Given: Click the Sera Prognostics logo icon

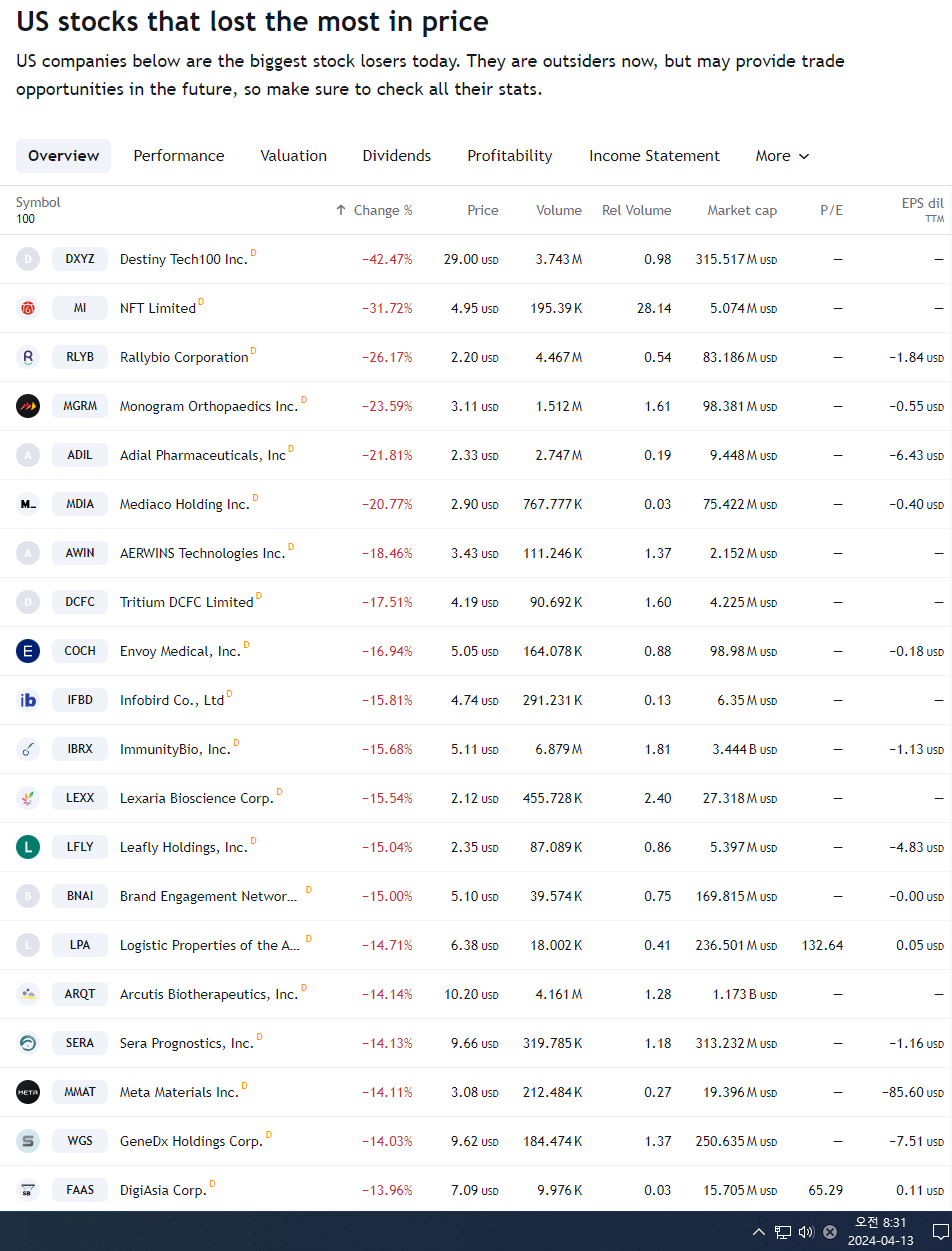Looking at the screenshot, I should [28, 1043].
